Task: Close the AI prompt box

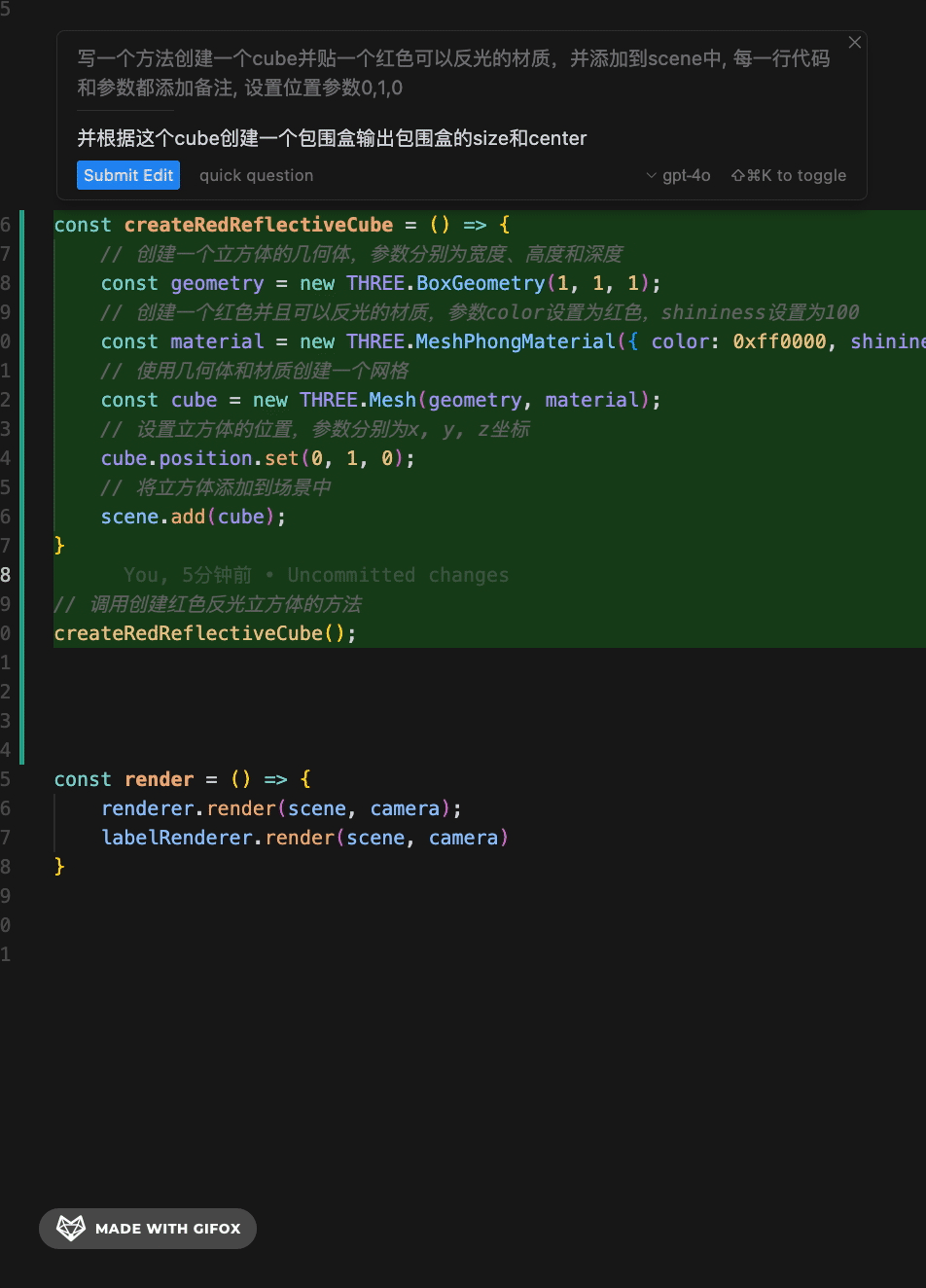Action: click(x=854, y=43)
